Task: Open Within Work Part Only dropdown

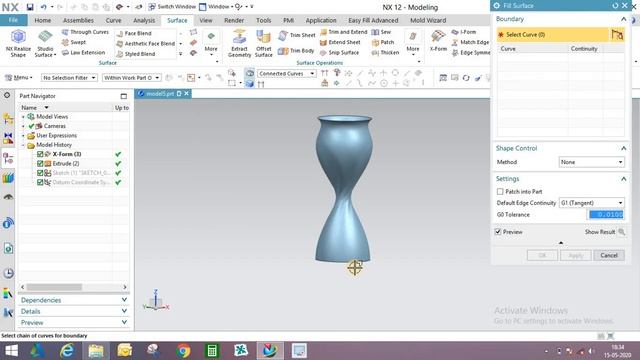Action: 131,78
